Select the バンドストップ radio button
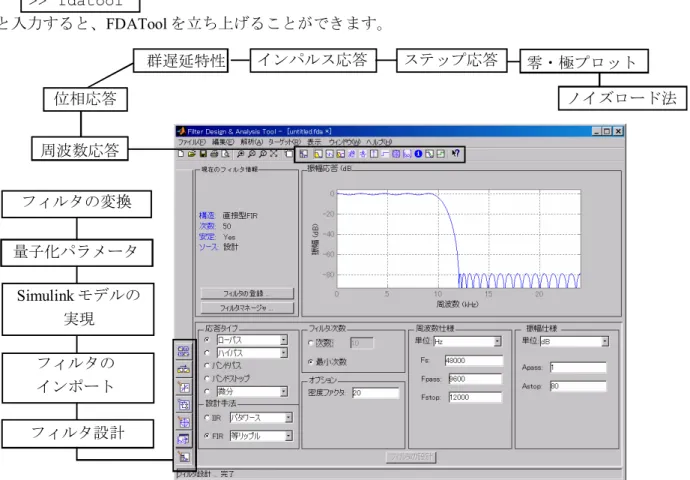Screen dimensions: 690x480 click(207, 378)
